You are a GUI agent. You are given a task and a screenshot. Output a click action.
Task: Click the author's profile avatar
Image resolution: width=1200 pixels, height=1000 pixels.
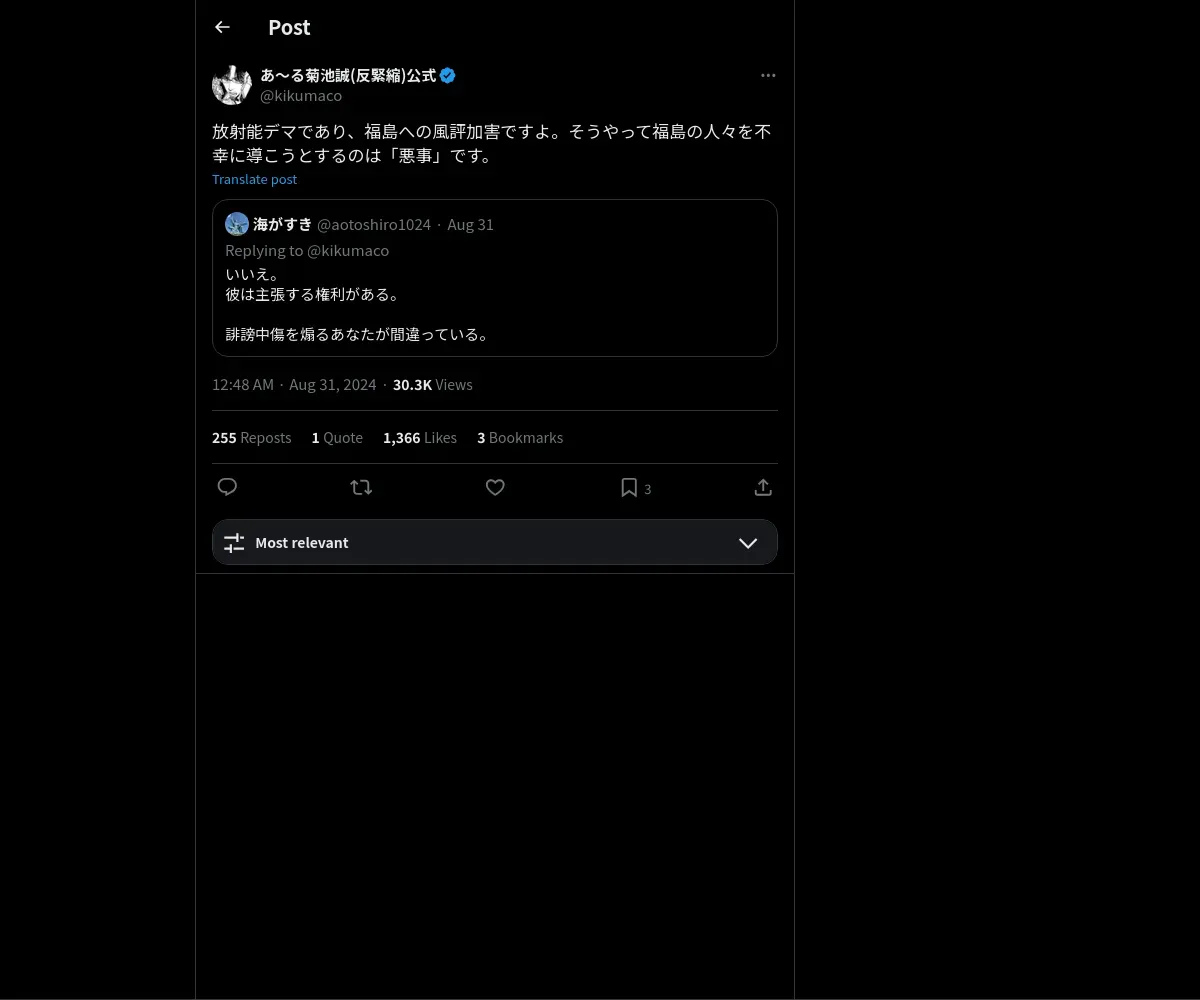click(x=232, y=85)
